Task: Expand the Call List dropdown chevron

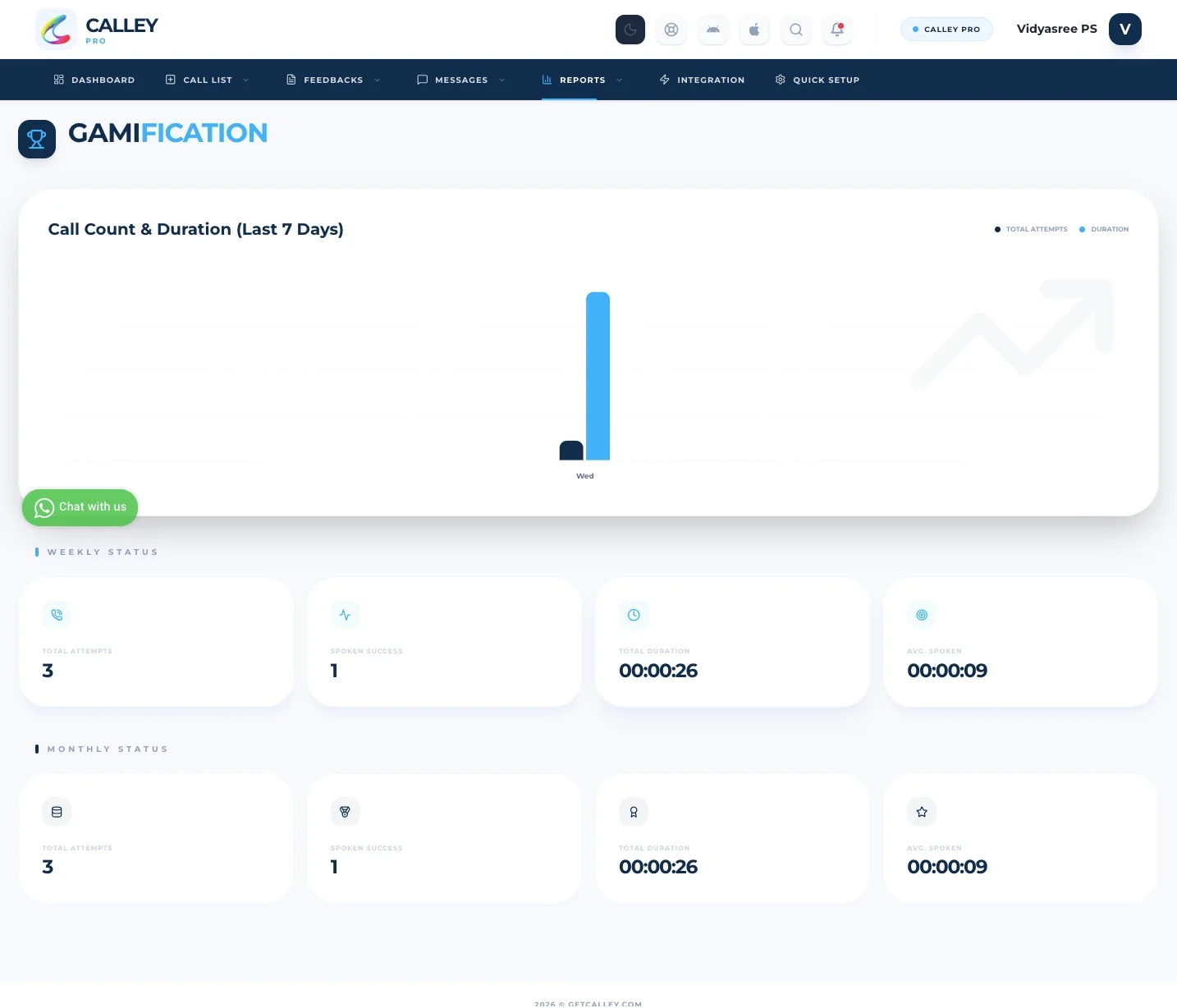Action: (x=245, y=80)
